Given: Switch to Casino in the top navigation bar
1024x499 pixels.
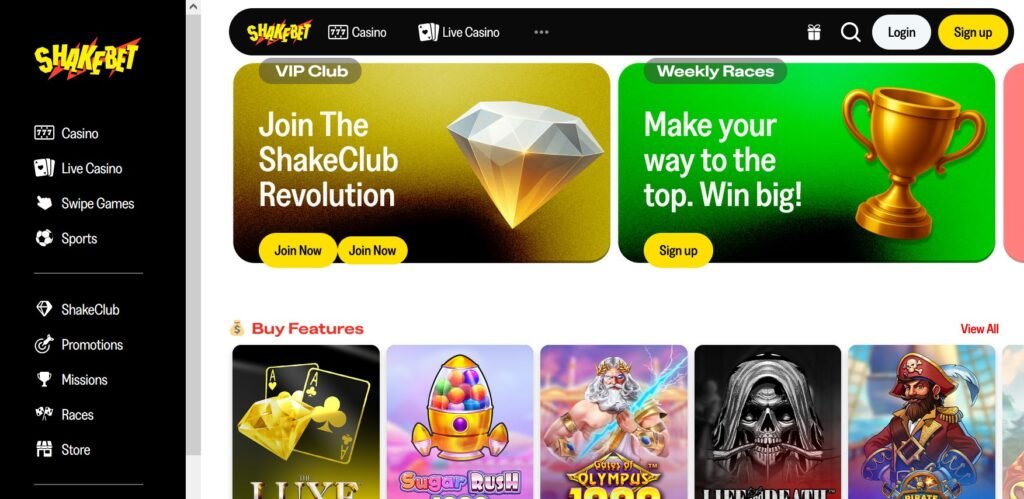Looking at the screenshot, I should pyautogui.click(x=357, y=32).
